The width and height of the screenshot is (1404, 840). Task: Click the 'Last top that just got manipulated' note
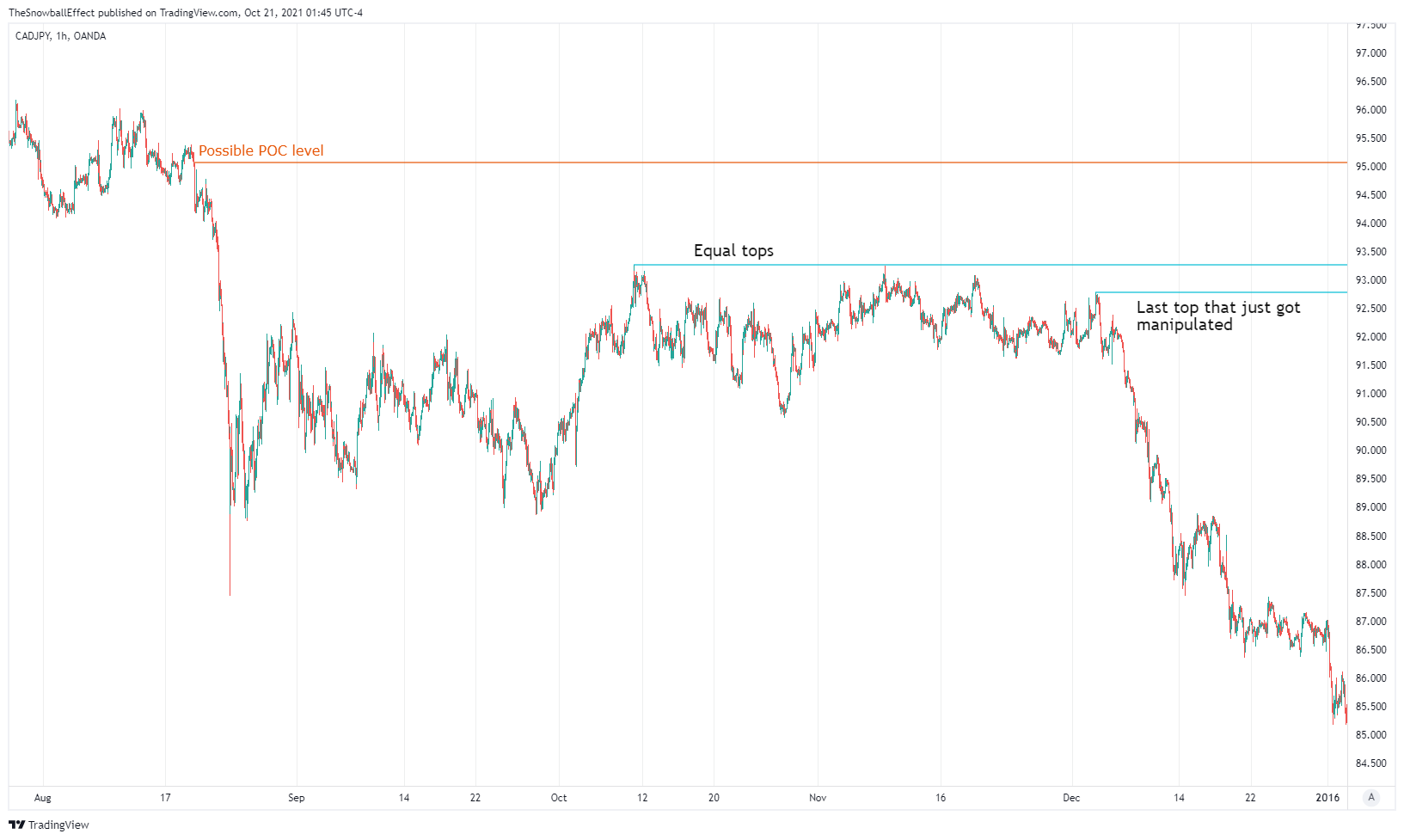[x=1218, y=316]
